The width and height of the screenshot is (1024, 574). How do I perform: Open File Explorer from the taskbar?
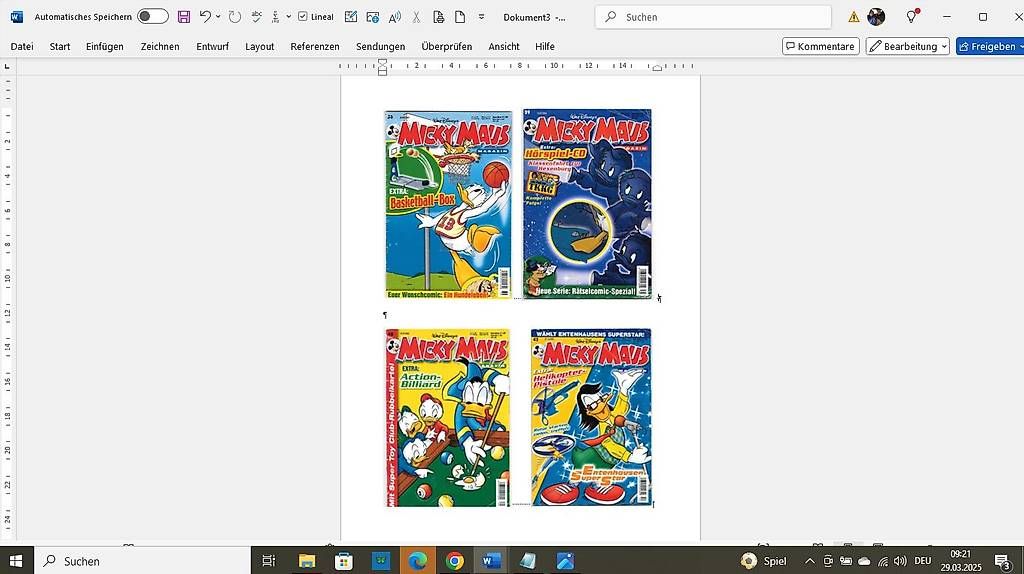306,561
